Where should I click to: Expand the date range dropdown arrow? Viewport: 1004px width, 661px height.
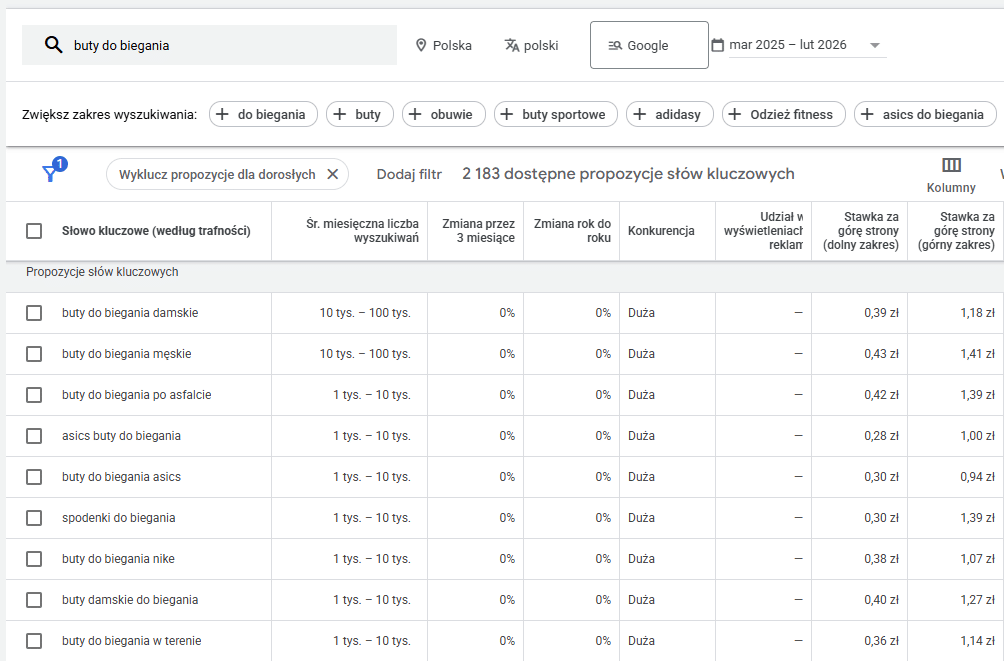tap(875, 45)
